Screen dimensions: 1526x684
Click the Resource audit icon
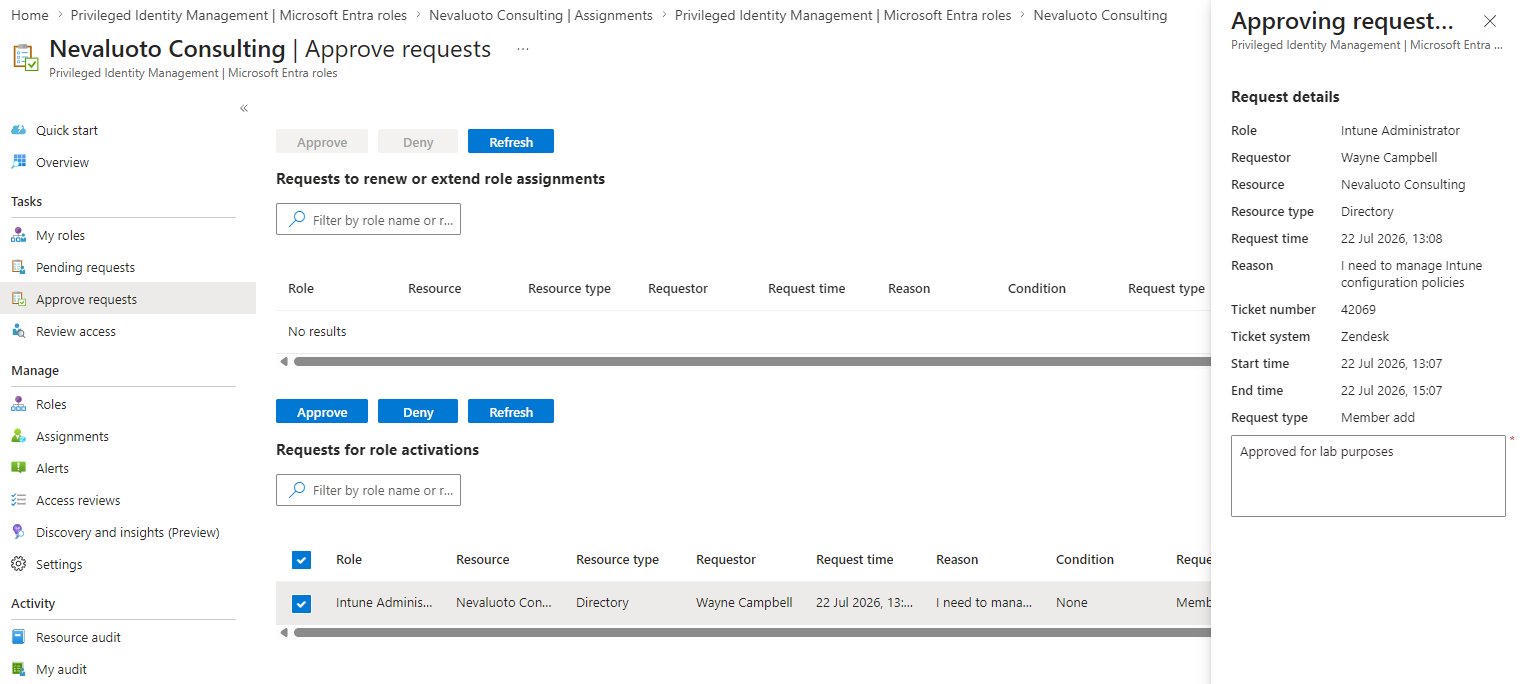(18, 637)
